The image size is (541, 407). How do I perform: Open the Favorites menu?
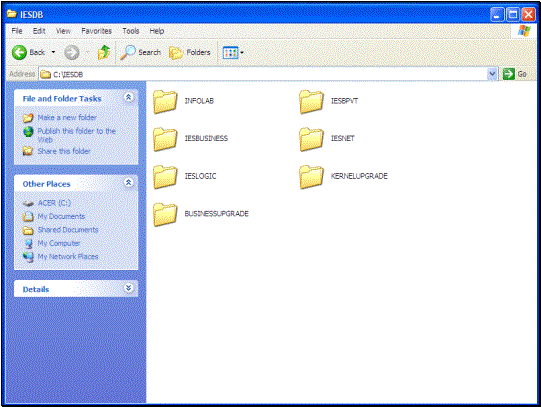tap(96, 31)
